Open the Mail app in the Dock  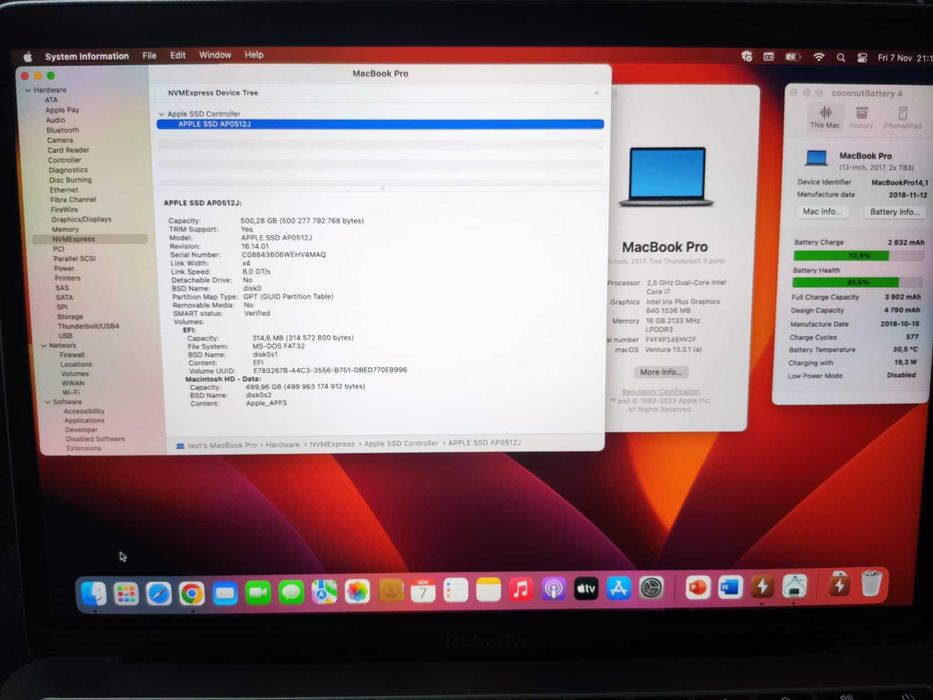225,593
